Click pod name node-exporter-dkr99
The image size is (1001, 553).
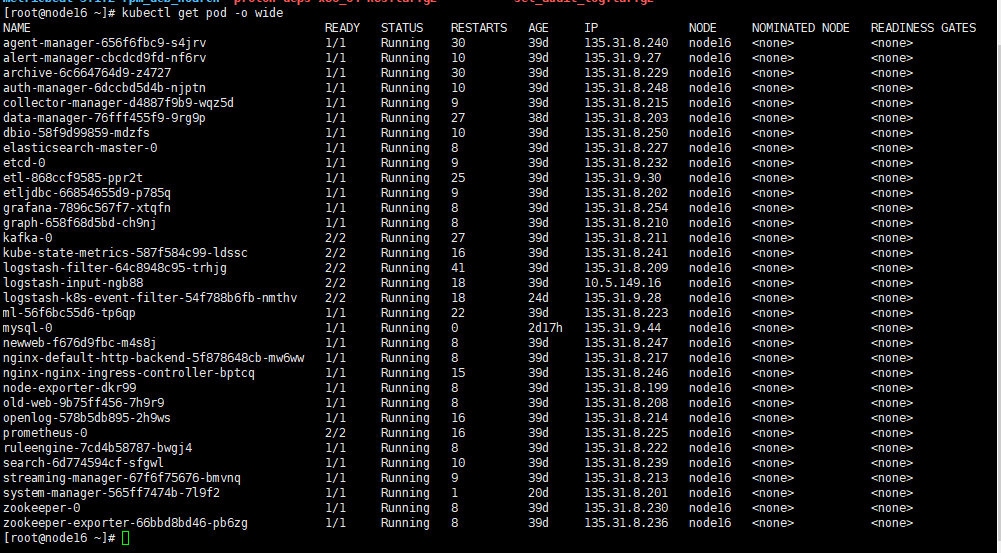point(69,388)
